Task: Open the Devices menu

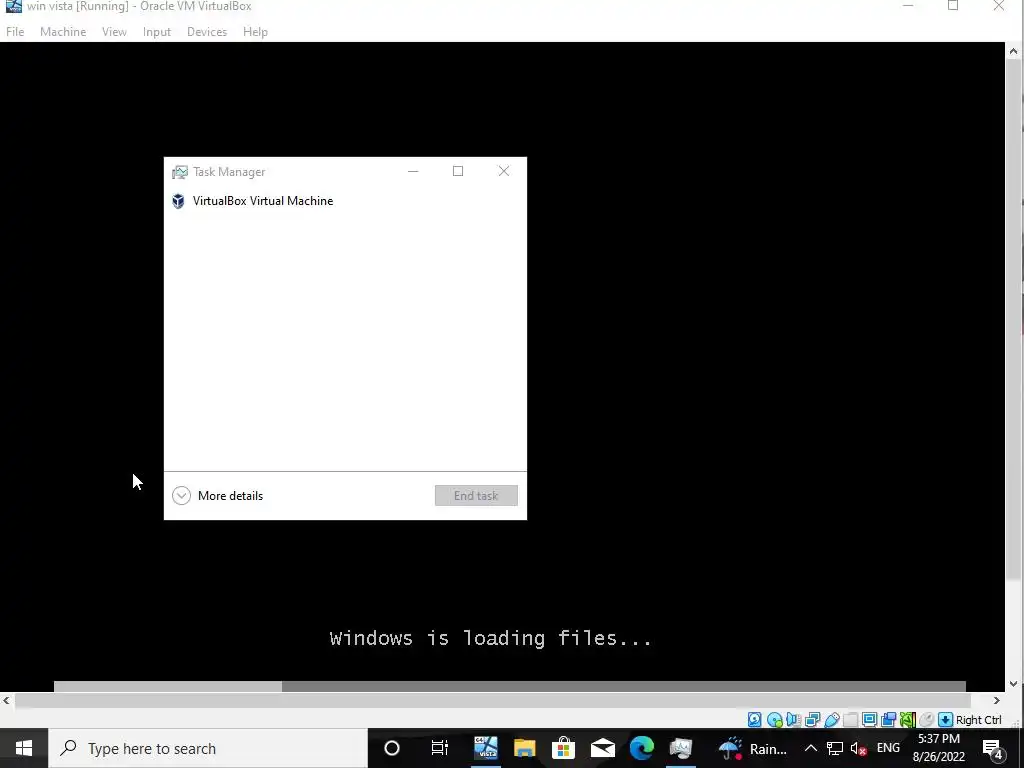Action: click(x=207, y=31)
